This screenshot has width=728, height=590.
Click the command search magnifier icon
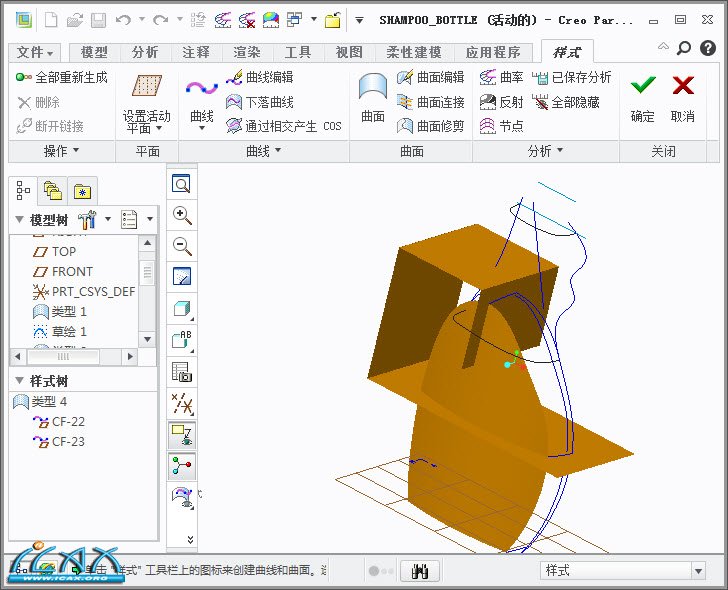tap(683, 48)
